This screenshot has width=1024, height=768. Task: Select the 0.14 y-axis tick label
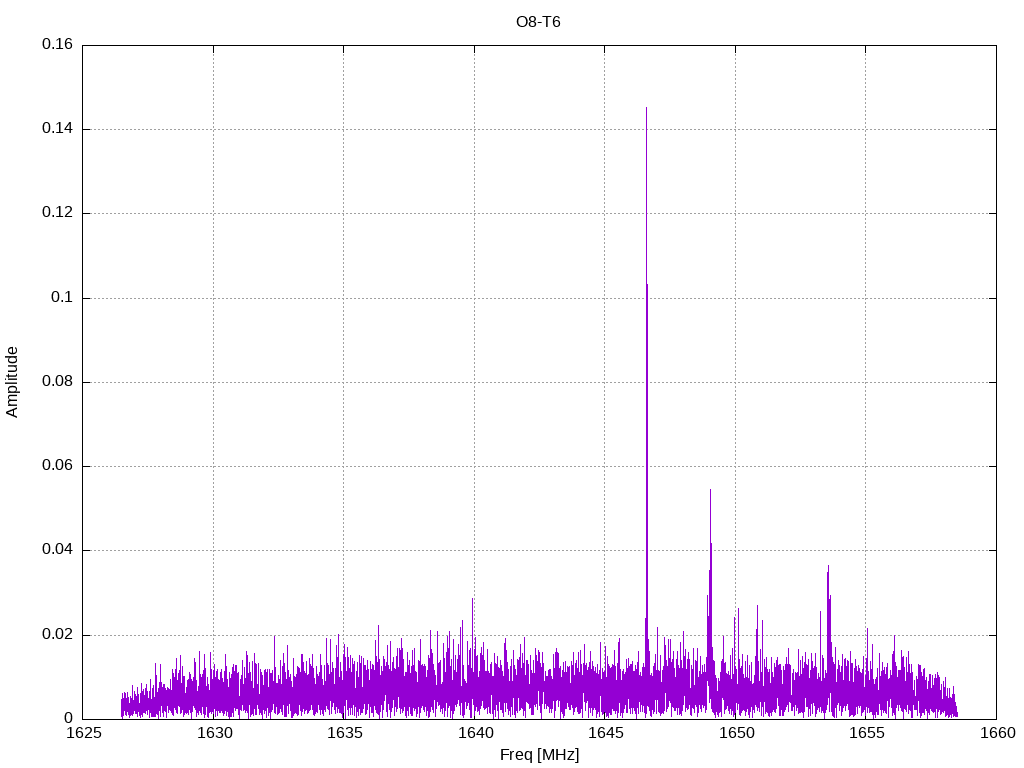(x=57, y=129)
